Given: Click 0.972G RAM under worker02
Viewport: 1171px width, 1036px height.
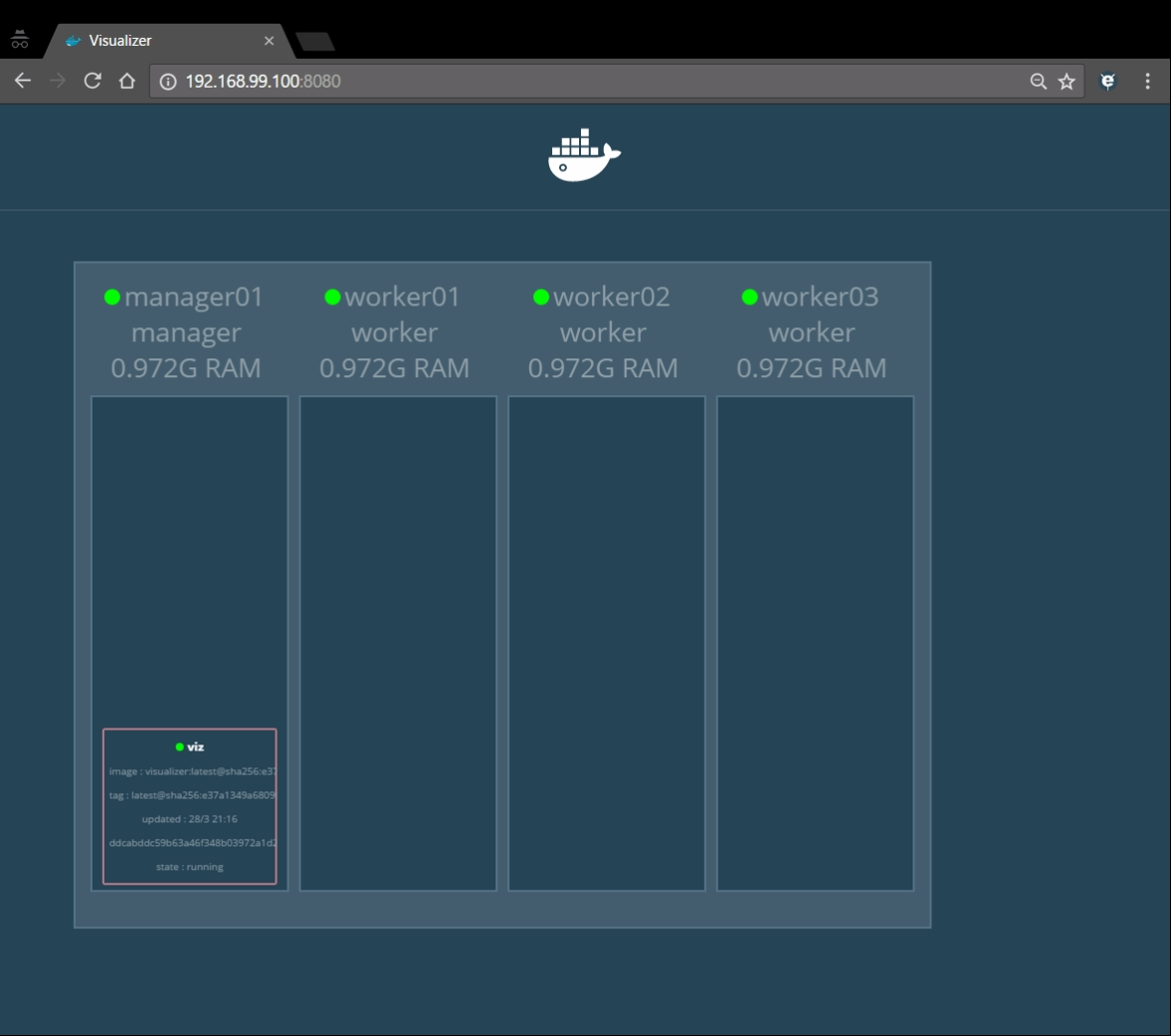Looking at the screenshot, I should coord(604,368).
